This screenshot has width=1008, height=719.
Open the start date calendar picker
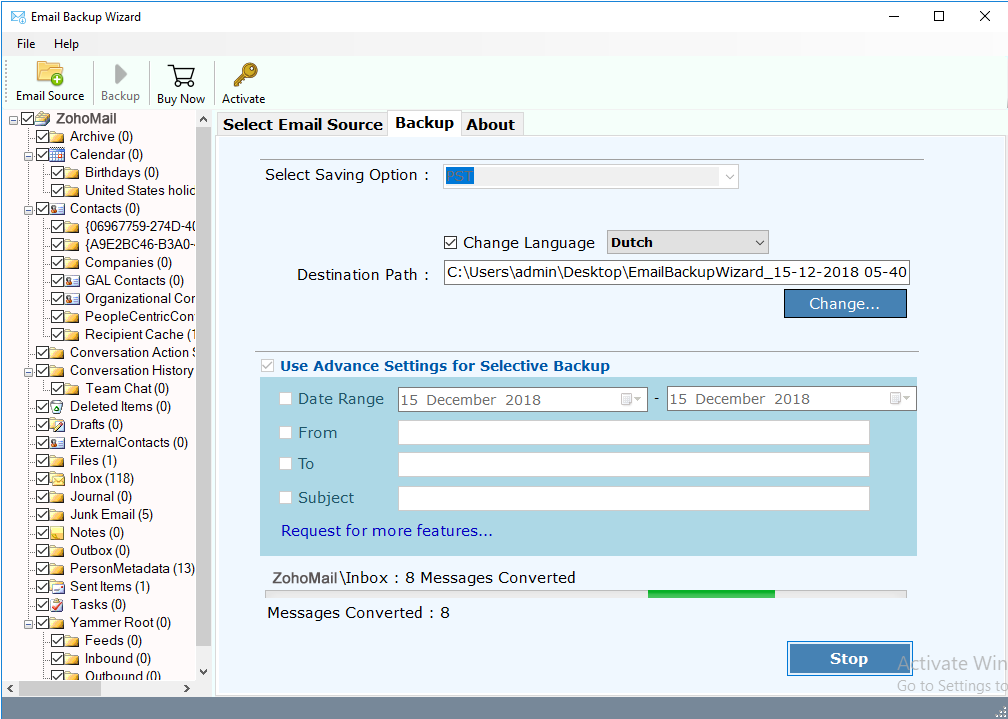pyautogui.click(x=631, y=399)
